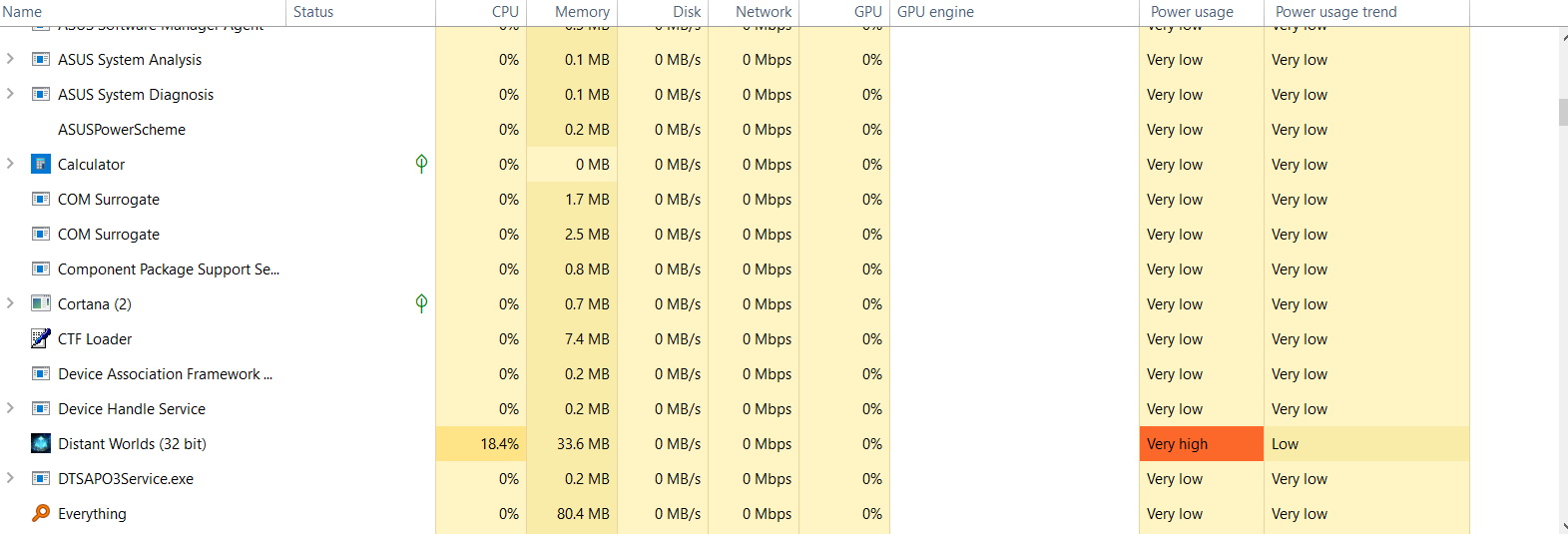Screen dimensions: 1568x534
Task: Click the CTF Loader pen icon
Action: (x=41, y=338)
